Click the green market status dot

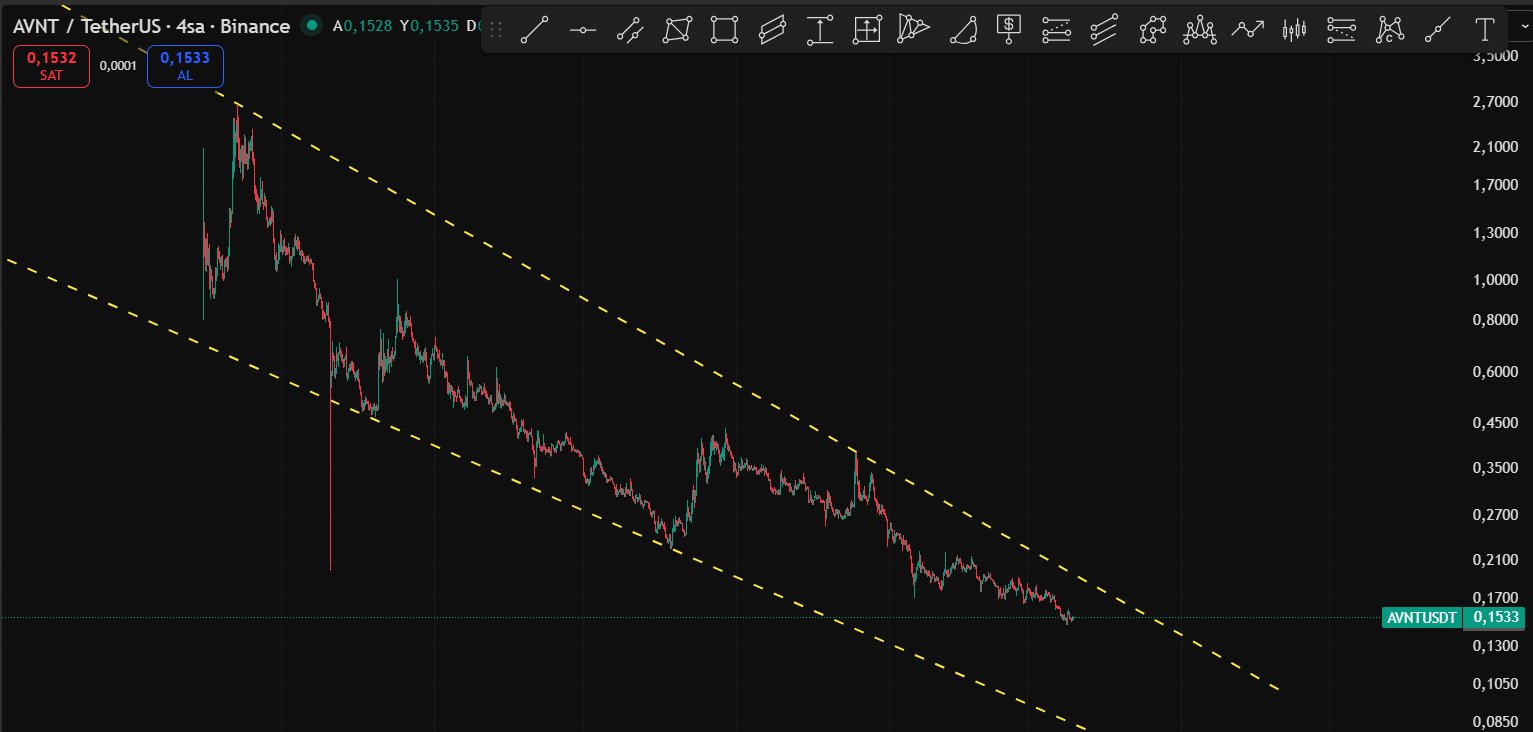(313, 25)
